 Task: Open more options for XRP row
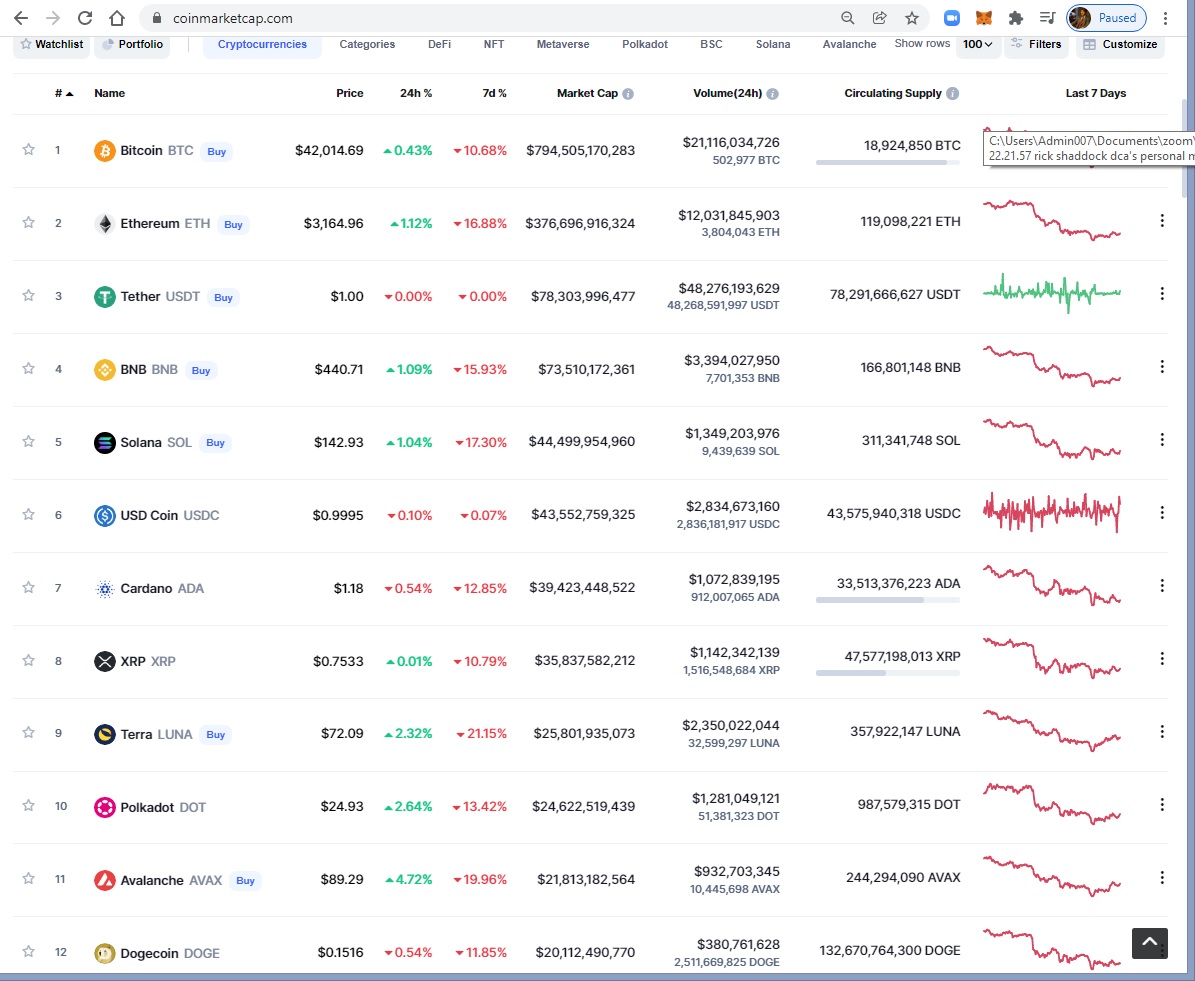click(x=1162, y=659)
